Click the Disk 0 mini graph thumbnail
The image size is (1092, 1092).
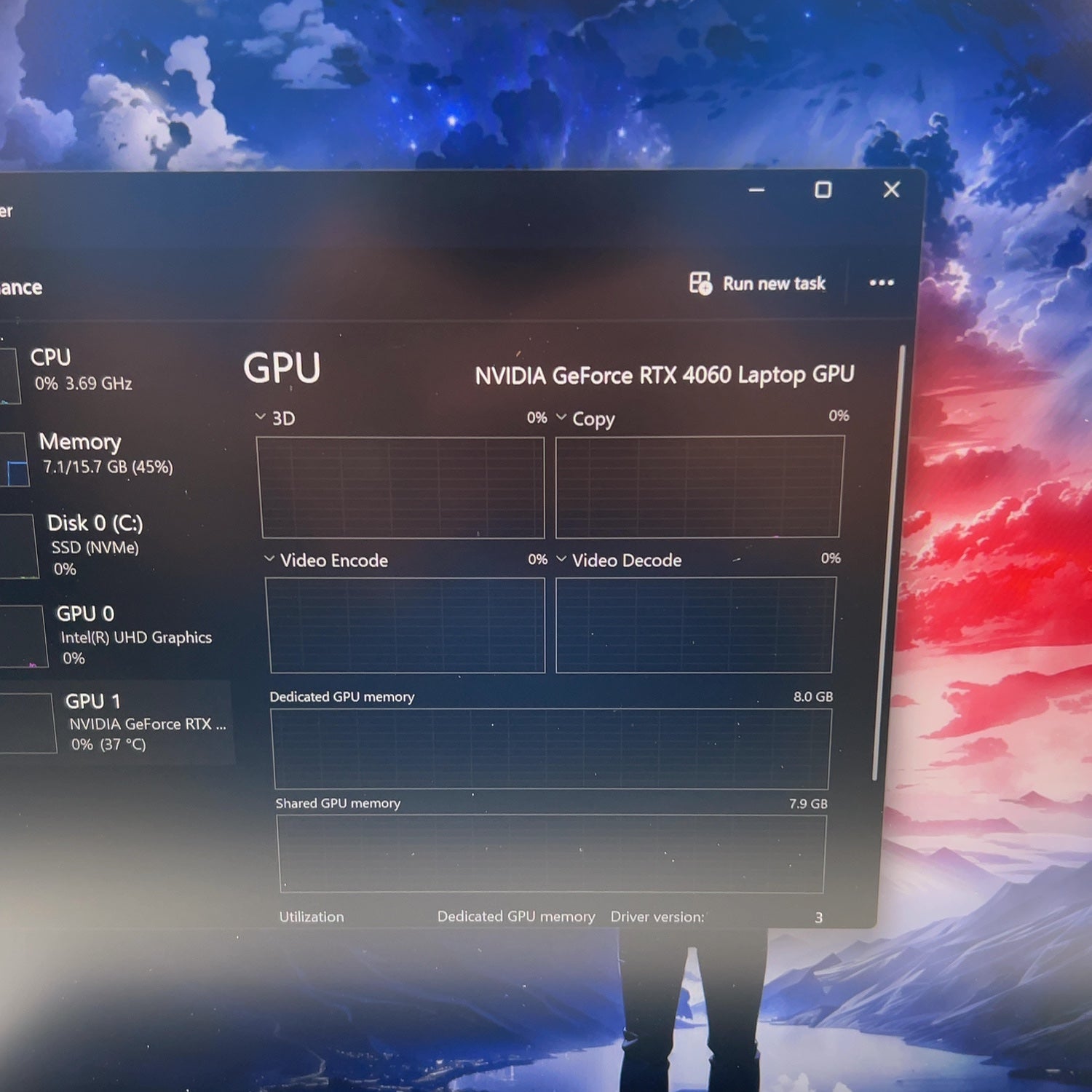[18, 546]
